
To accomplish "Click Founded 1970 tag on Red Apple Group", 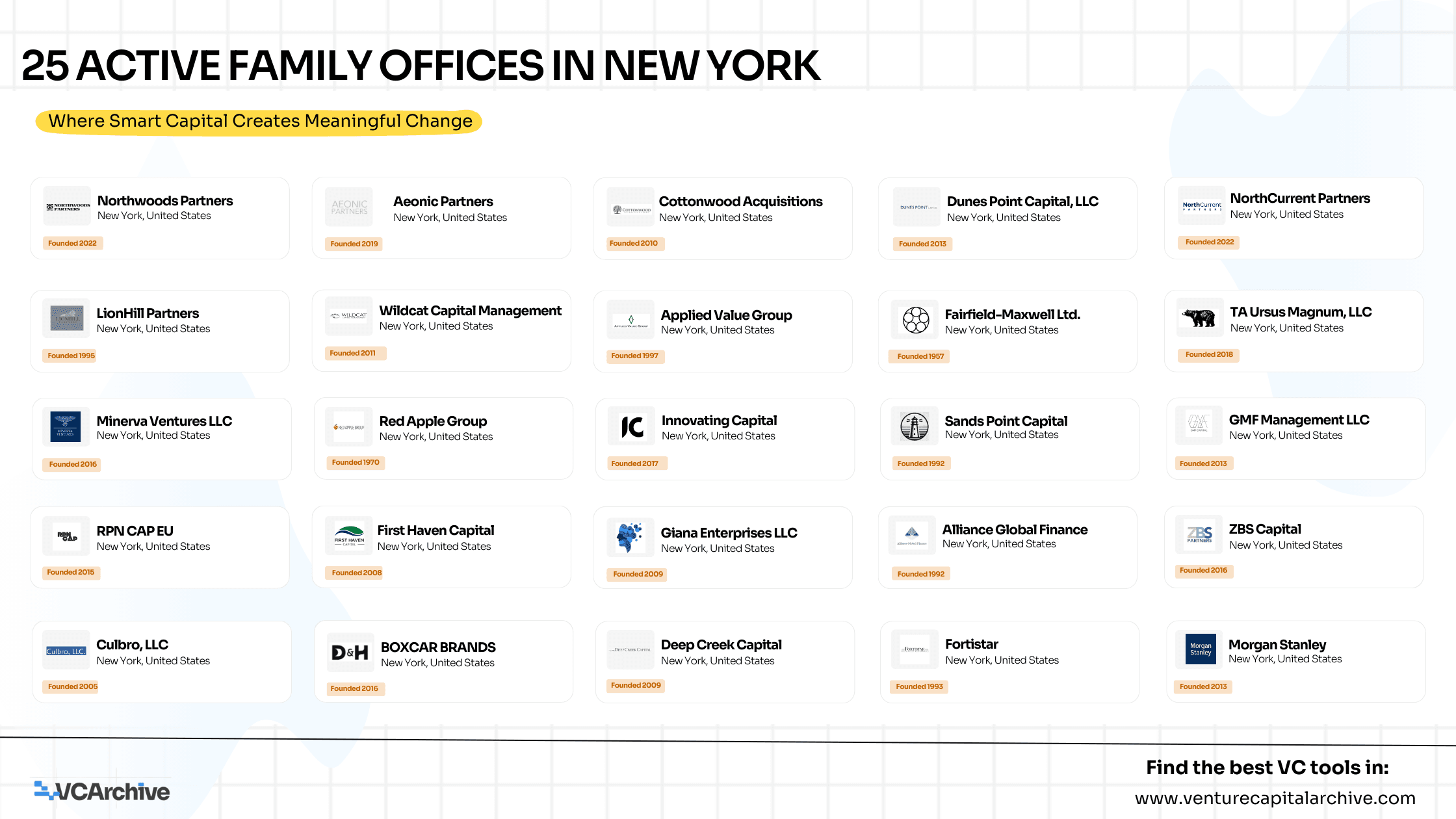I will (356, 463).
